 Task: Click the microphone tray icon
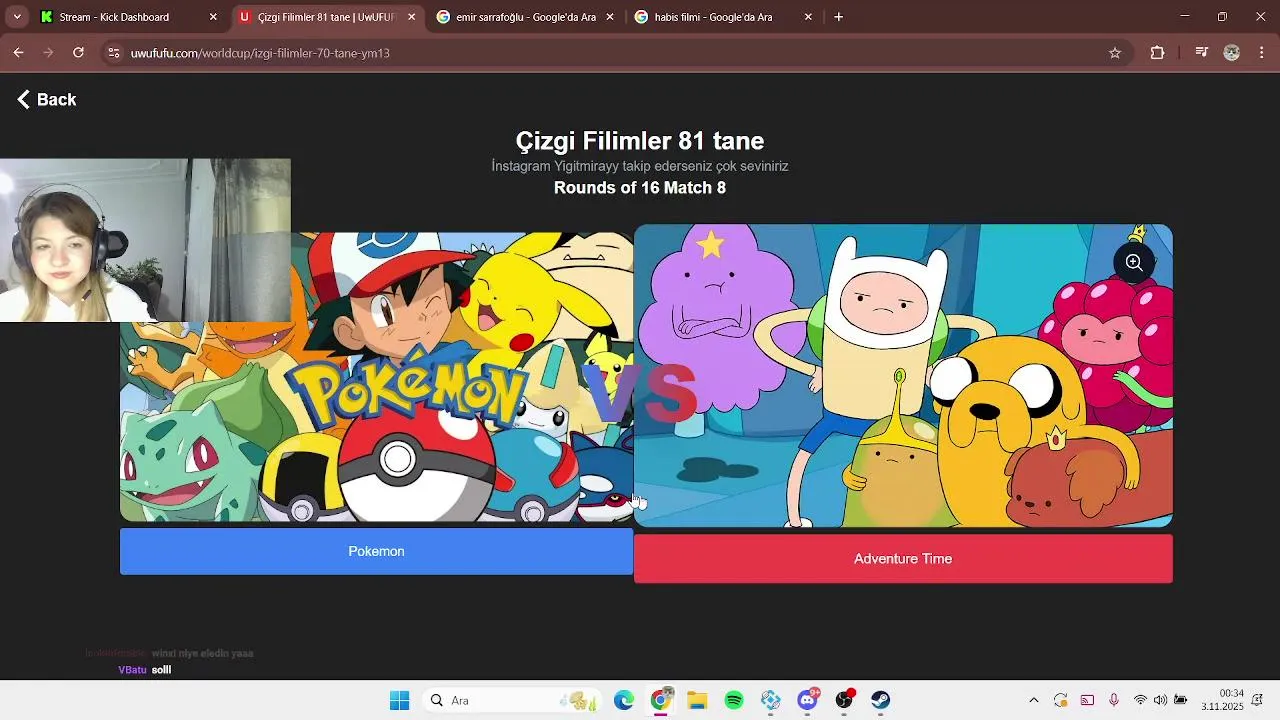(x=1113, y=700)
